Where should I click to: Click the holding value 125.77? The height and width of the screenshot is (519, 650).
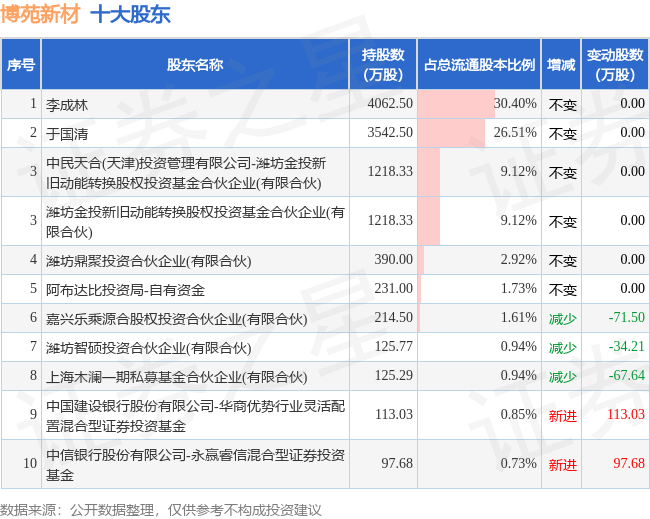394,346
